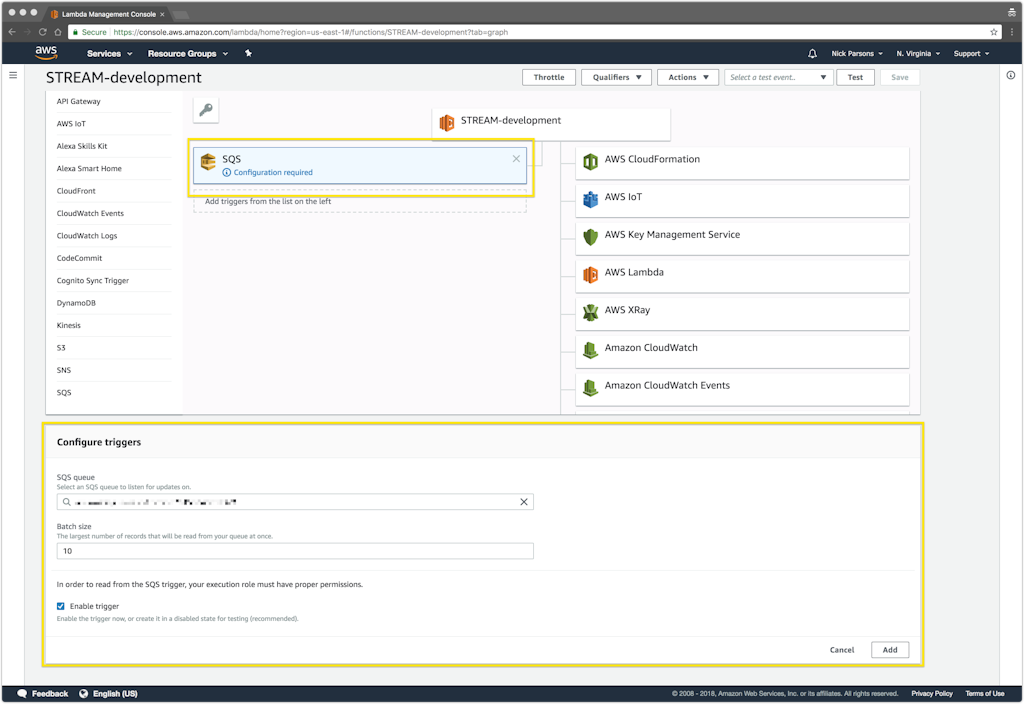Image resolution: width=1024 pixels, height=704 pixels.
Task: Open the Select a test event dropdown
Action: pyautogui.click(x=779, y=77)
